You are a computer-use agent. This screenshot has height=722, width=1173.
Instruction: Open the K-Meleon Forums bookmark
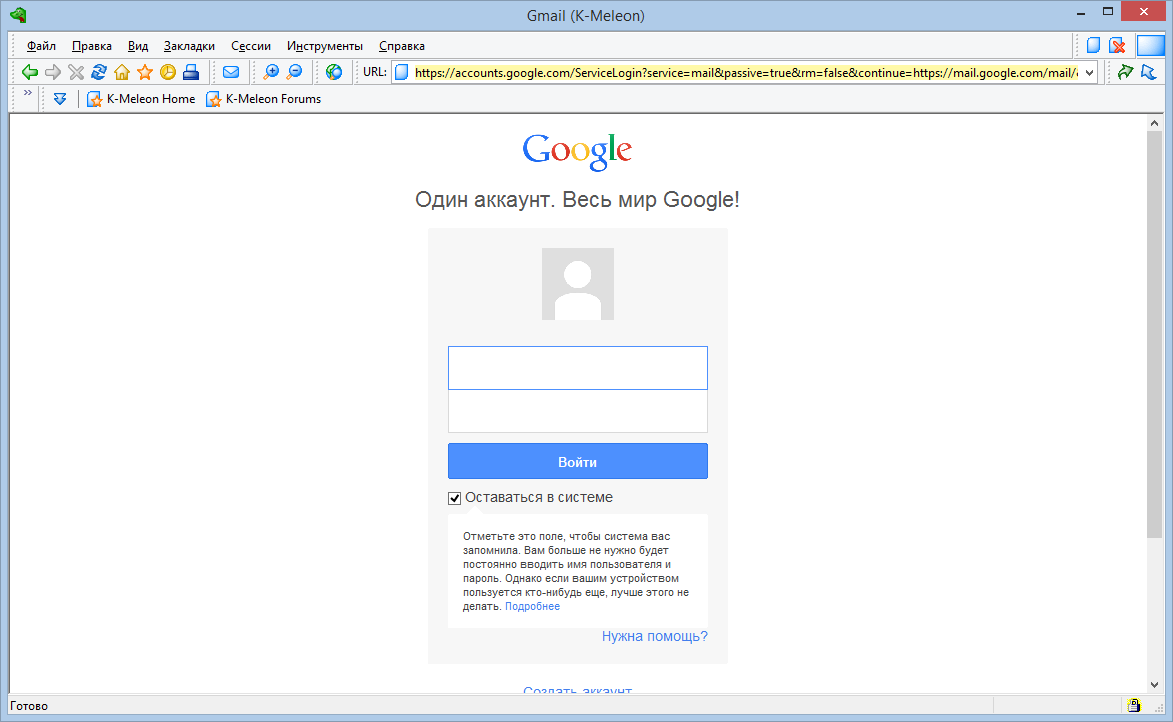pyautogui.click(x=263, y=99)
